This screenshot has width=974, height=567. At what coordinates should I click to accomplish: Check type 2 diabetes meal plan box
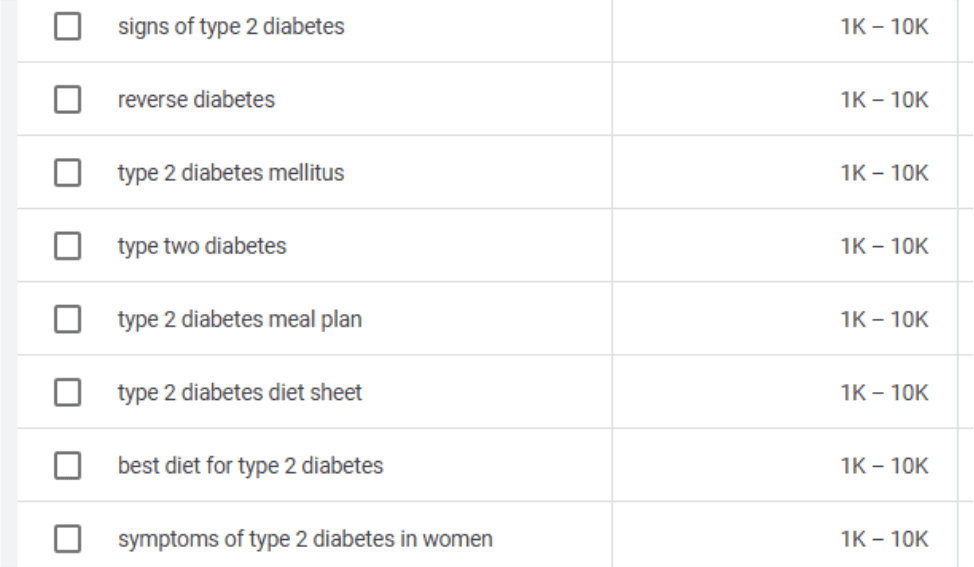pyautogui.click(x=67, y=320)
